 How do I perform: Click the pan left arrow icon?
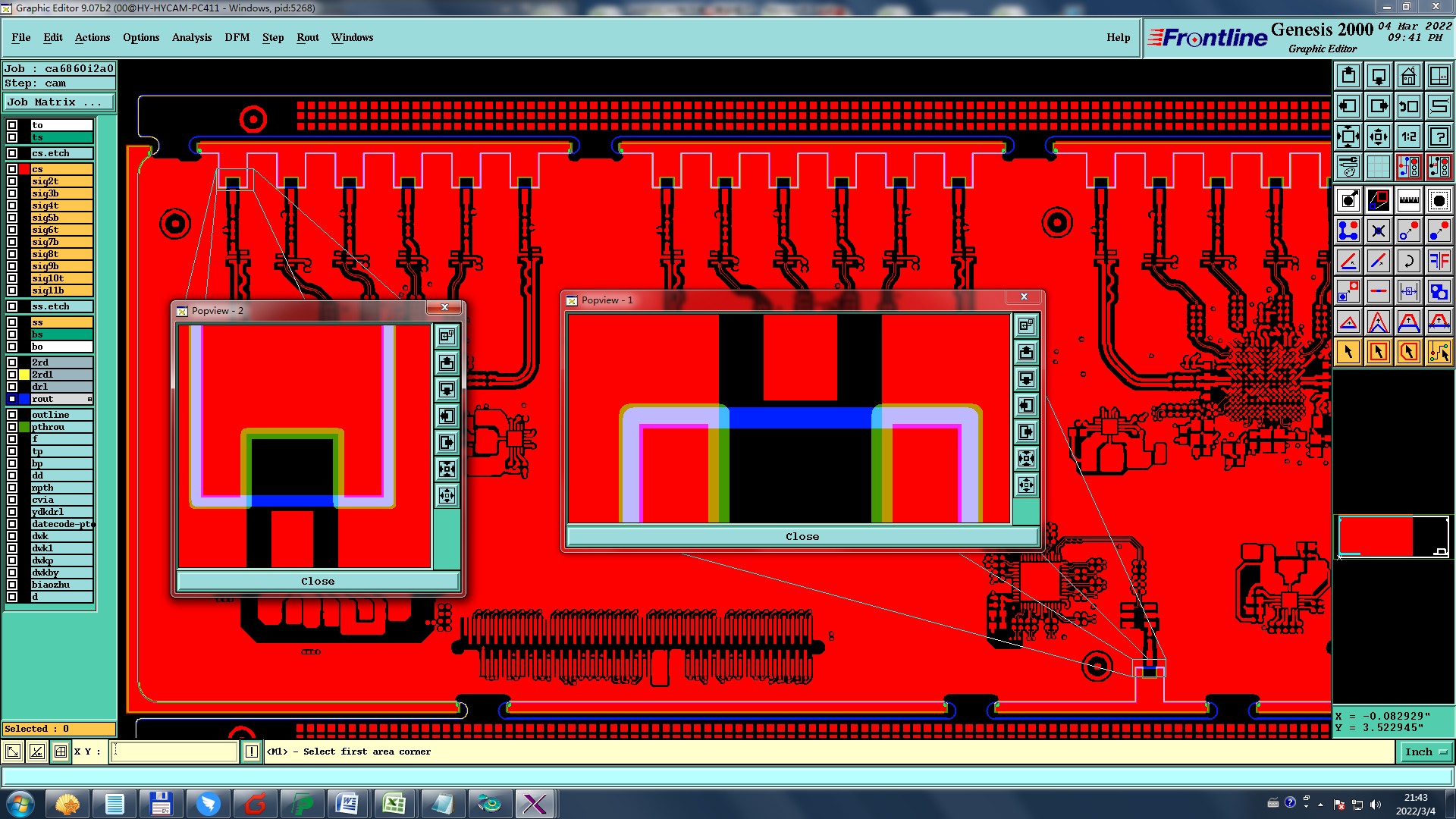[1348, 106]
